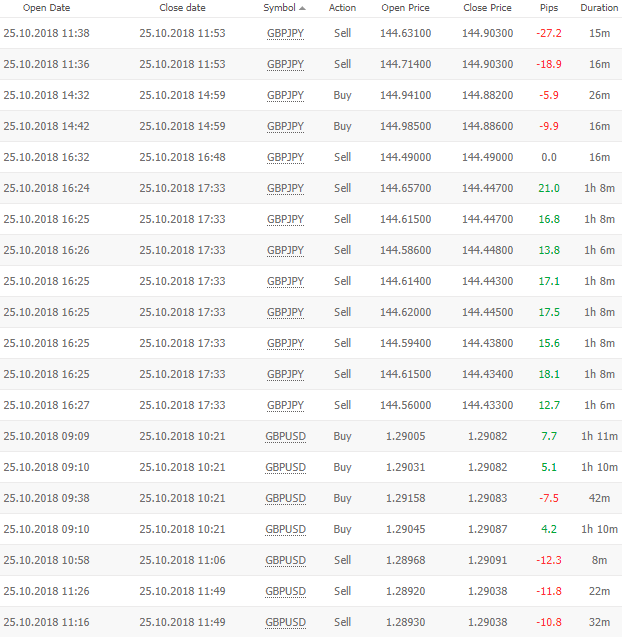Open GBPUSD link in the -7.5 pips row
Screen dimensions: 622x637
[285, 498]
